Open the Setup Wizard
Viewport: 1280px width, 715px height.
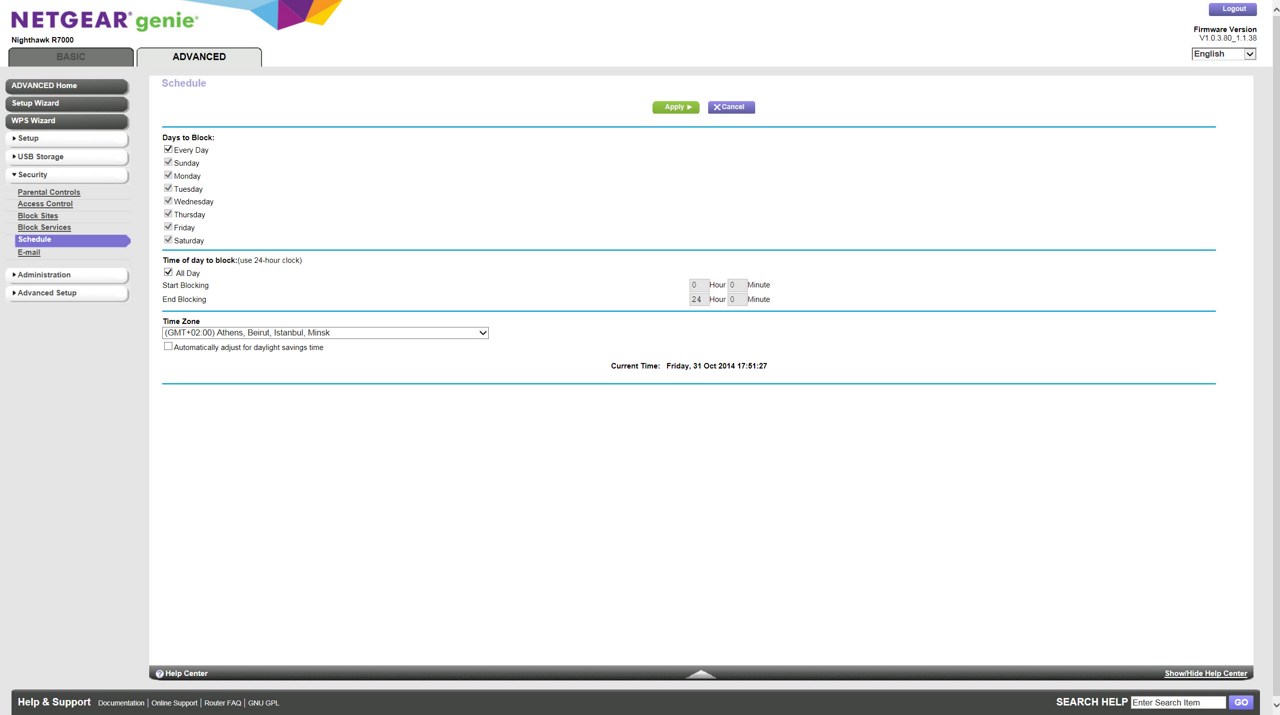point(67,103)
